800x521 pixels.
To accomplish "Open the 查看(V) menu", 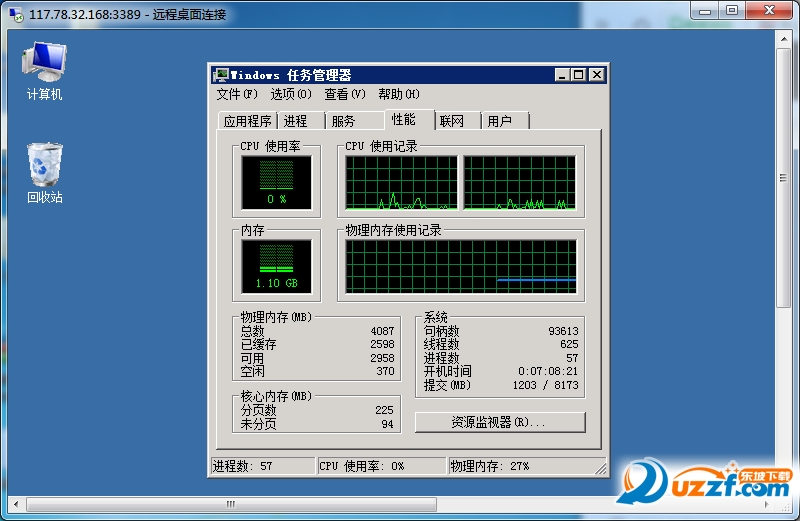I will 345,94.
